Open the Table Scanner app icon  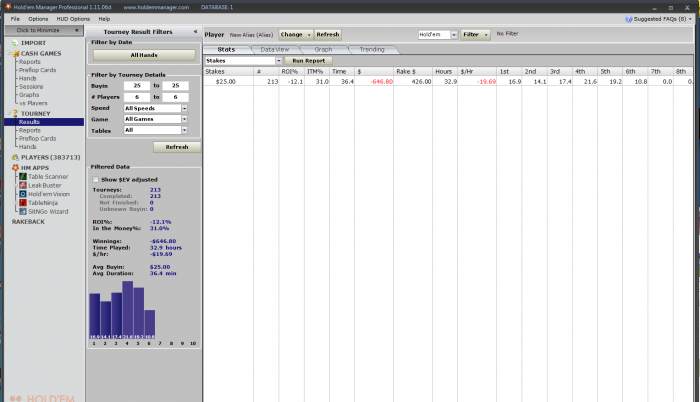point(23,176)
